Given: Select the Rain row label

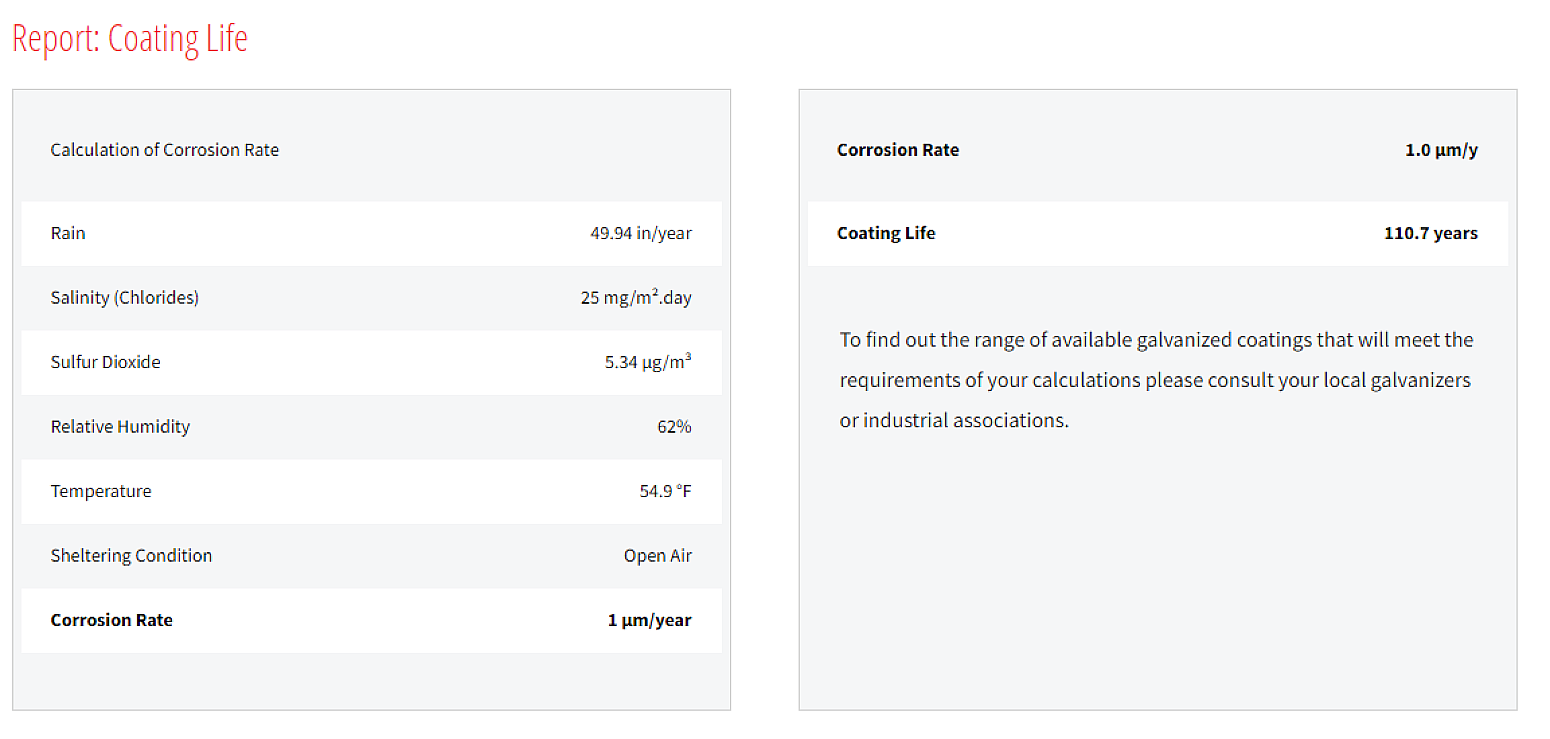Looking at the screenshot, I should (68, 233).
